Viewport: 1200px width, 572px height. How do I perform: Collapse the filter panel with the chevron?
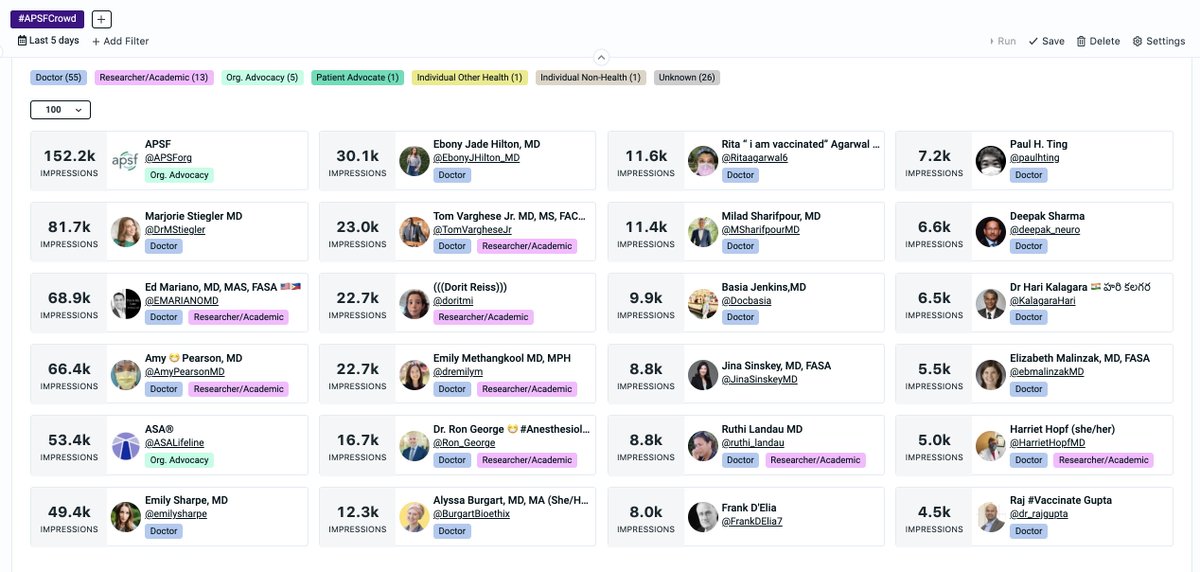[600, 57]
